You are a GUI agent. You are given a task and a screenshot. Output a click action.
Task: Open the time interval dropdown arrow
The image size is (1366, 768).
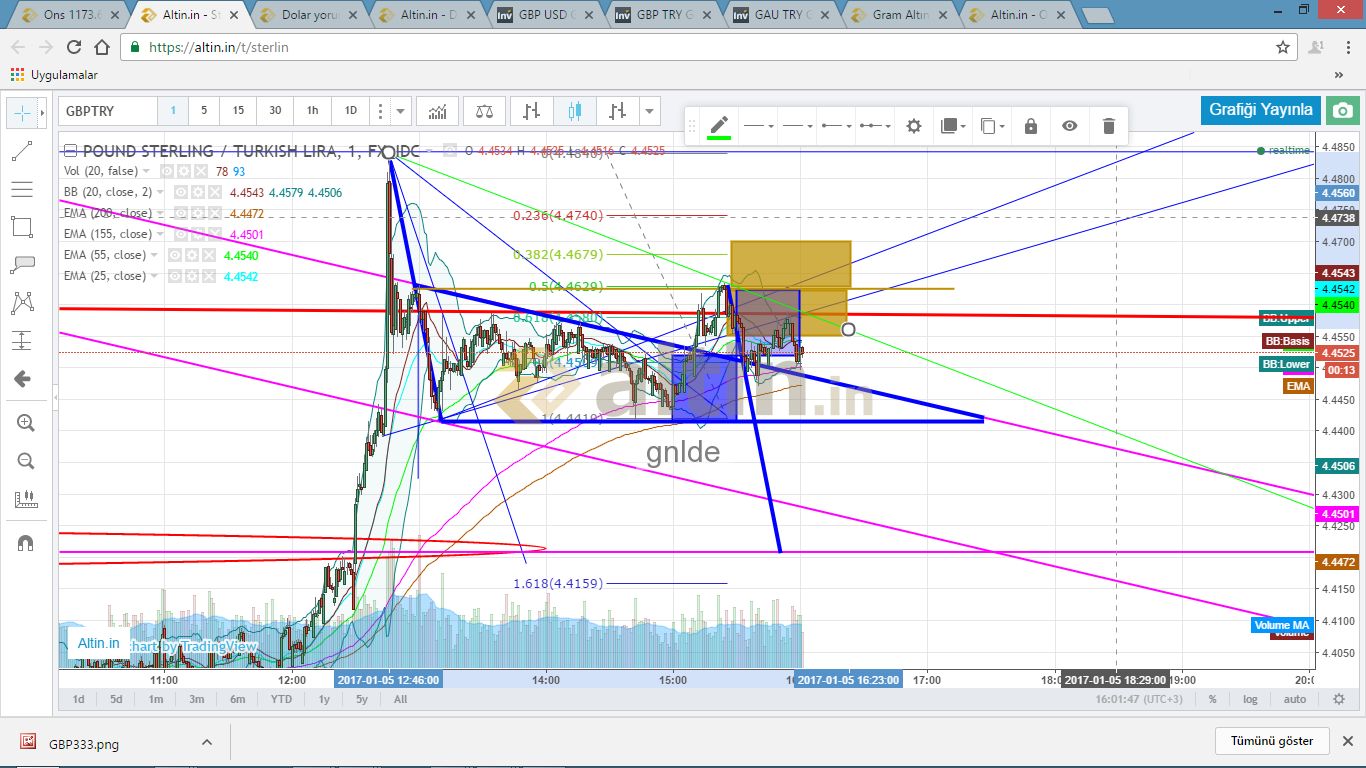tap(400, 111)
